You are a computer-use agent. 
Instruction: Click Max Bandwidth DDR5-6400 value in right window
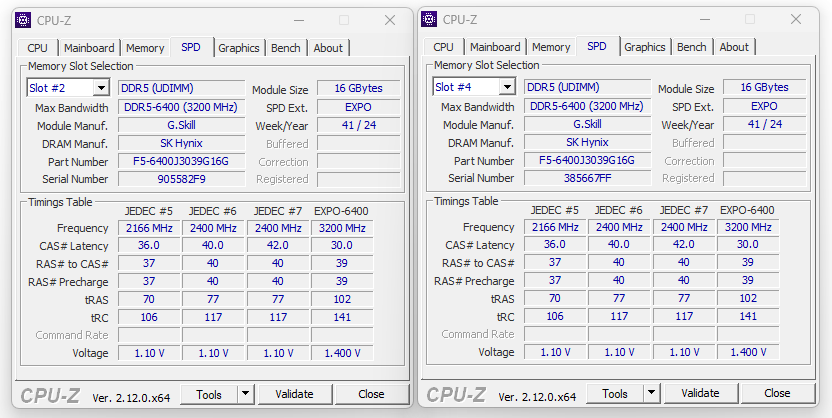click(x=587, y=106)
